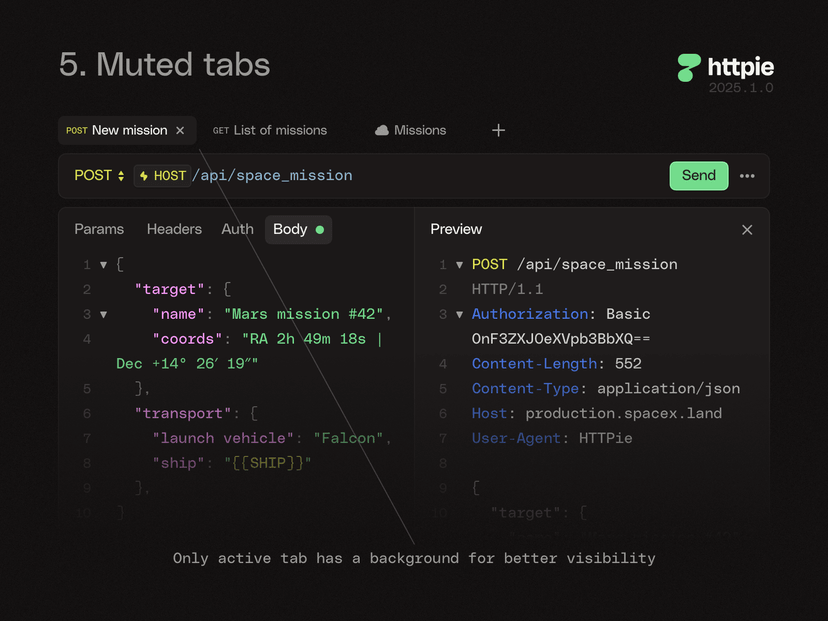Click the HOST chip in the address bar
This screenshot has width=828, height=621.
point(162,176)
